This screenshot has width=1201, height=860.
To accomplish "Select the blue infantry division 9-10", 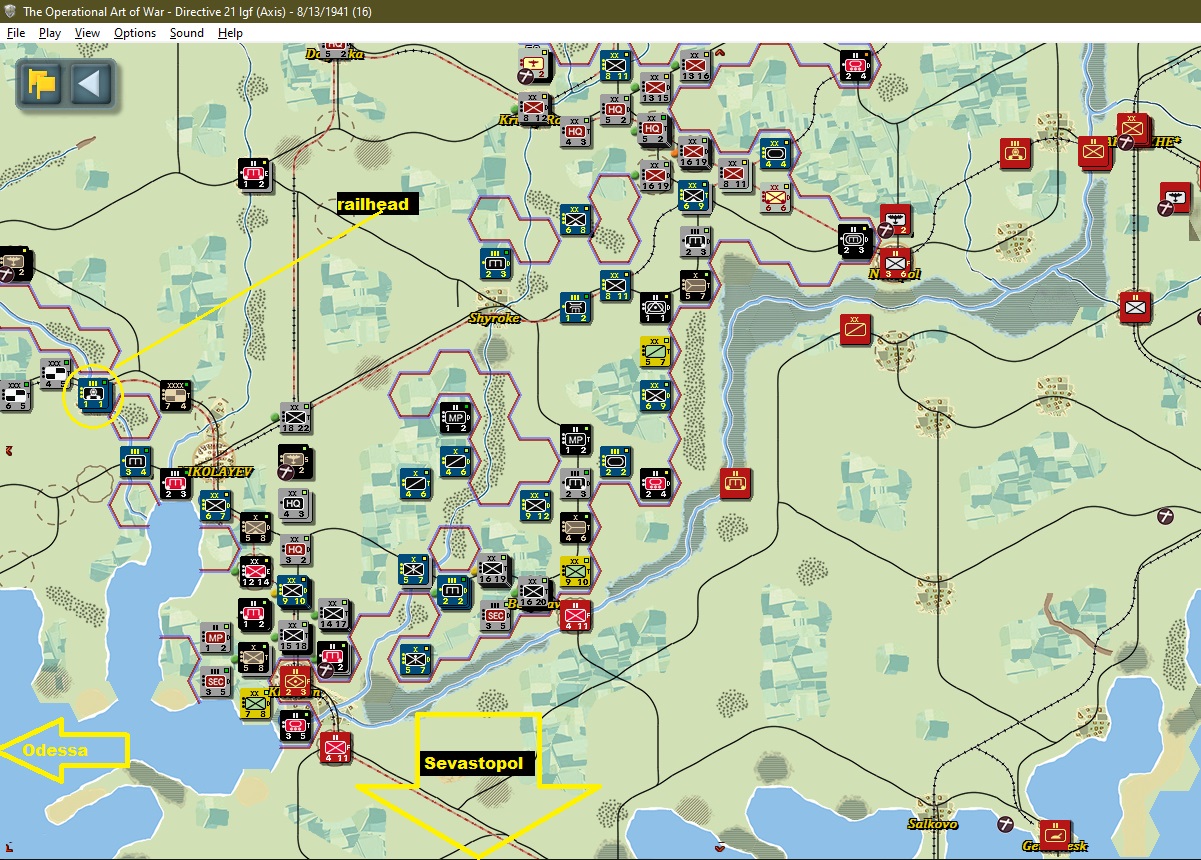I will [x=294, y=591].
